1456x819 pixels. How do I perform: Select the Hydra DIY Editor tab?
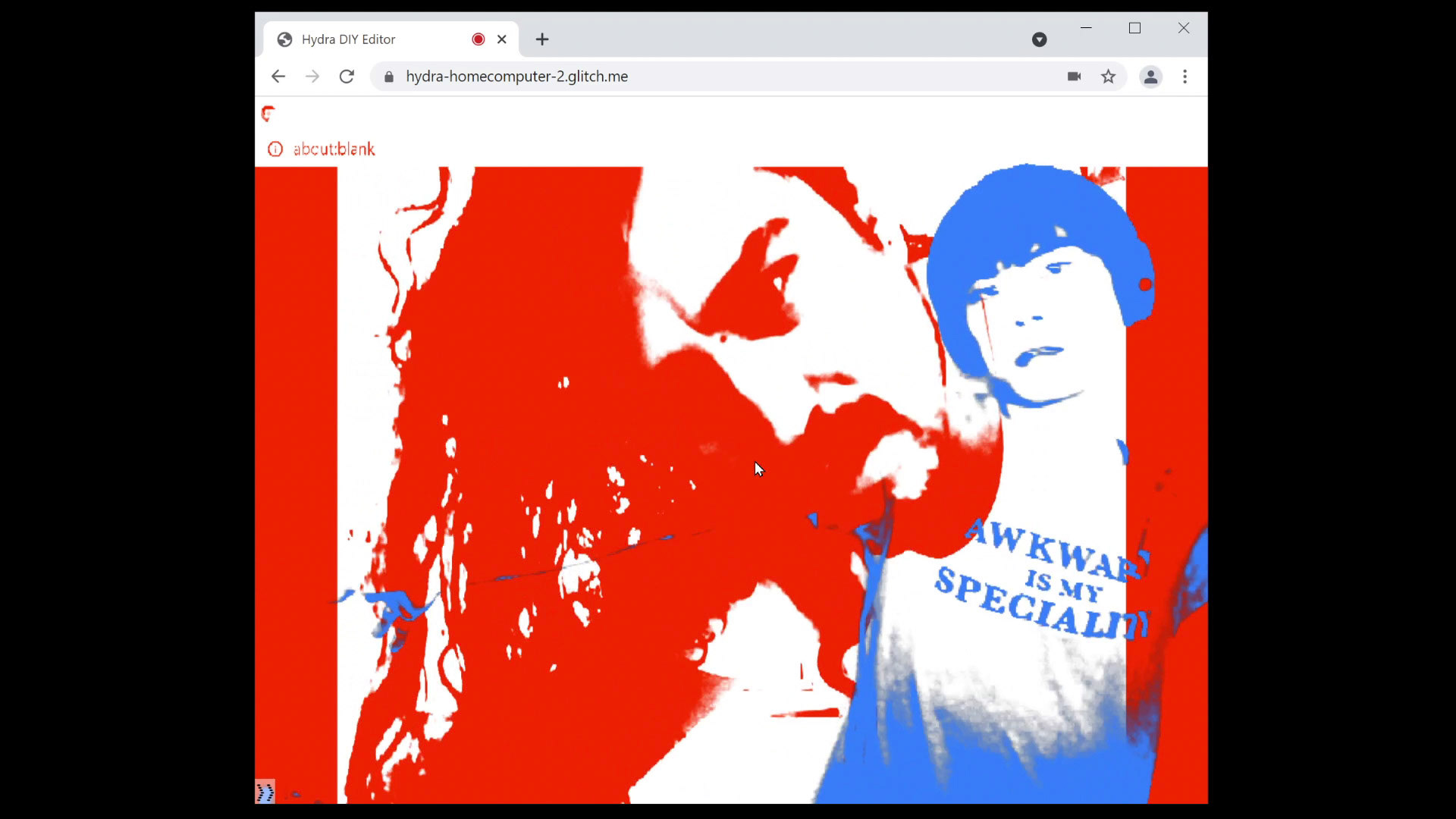click(356, 39)
